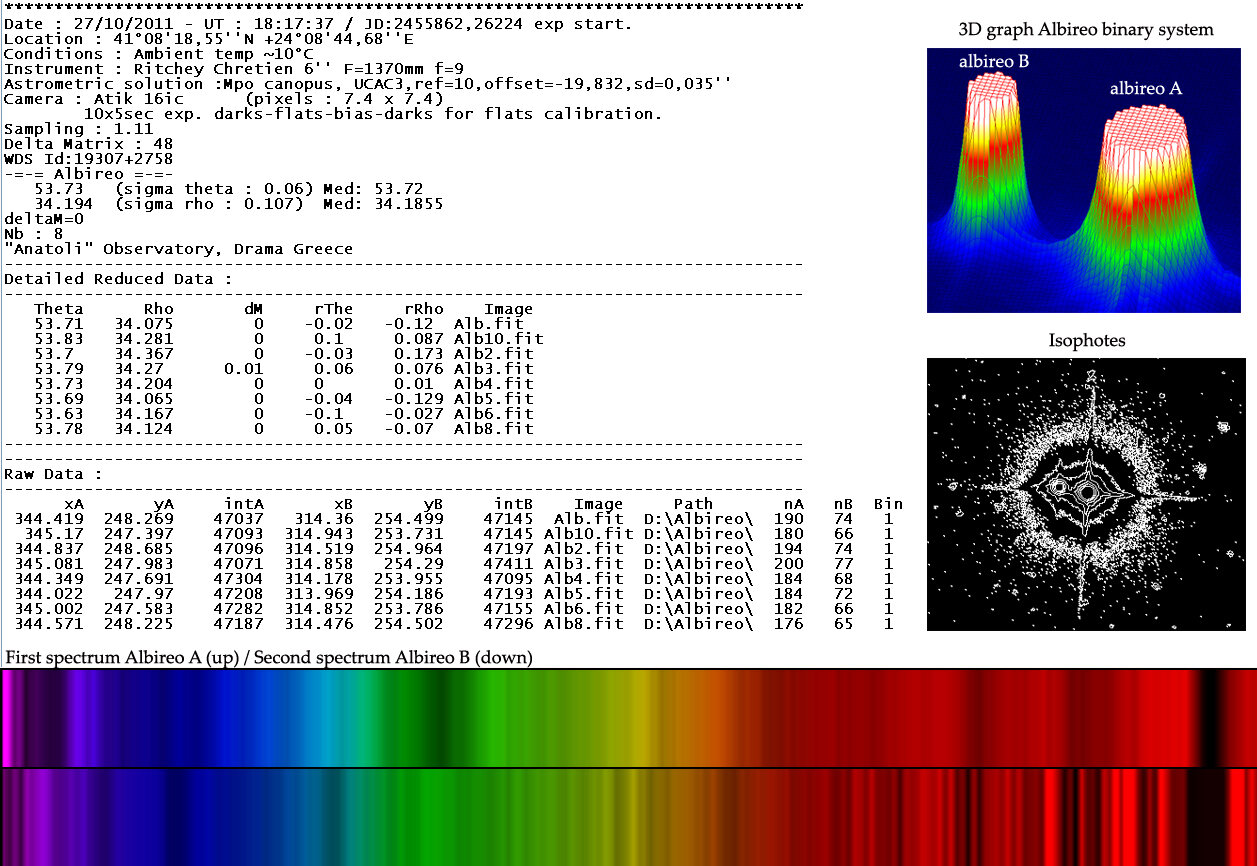This screenshot has height=866, width=1257.
Task: Click the nB value 77
Action: pos(844,564)
